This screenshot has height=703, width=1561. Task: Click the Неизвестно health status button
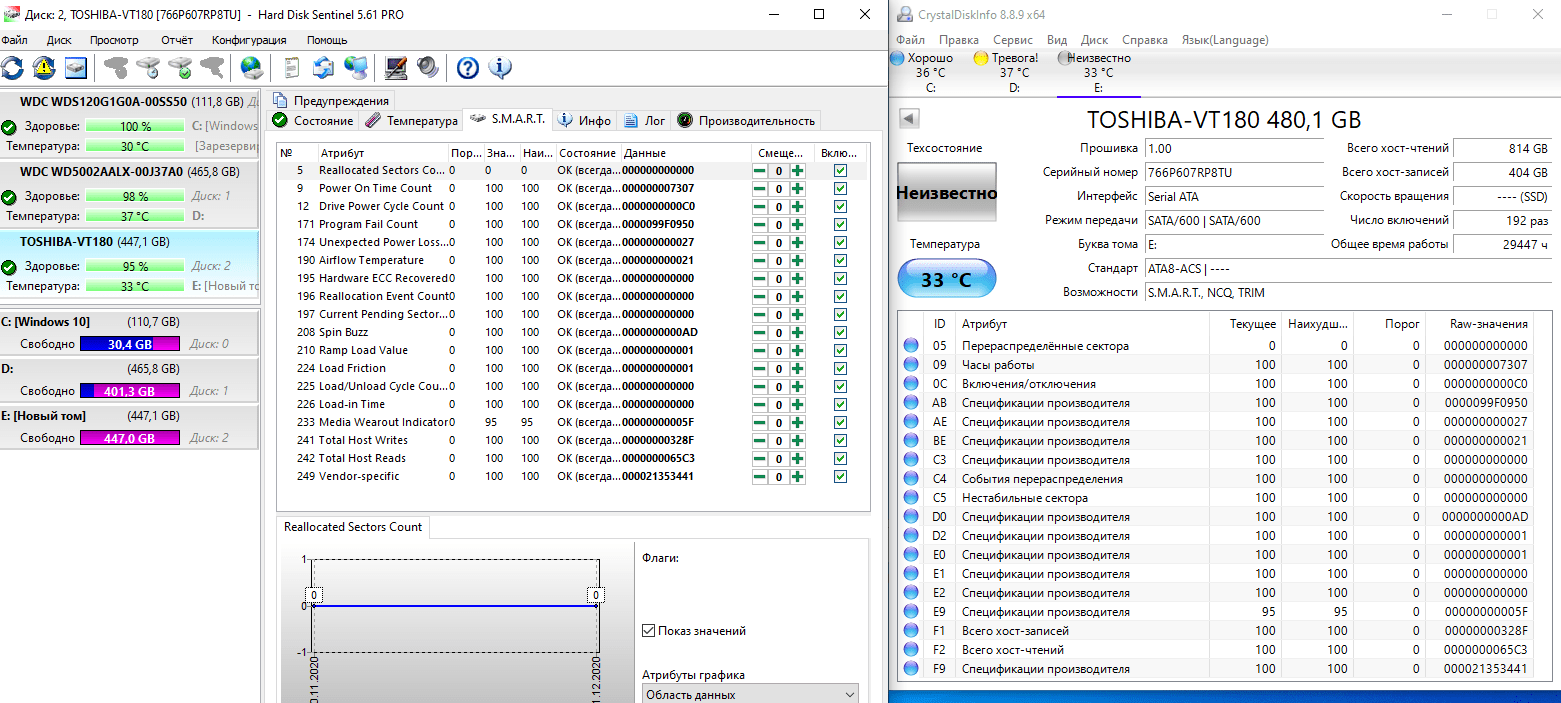[x=946, y=193]
